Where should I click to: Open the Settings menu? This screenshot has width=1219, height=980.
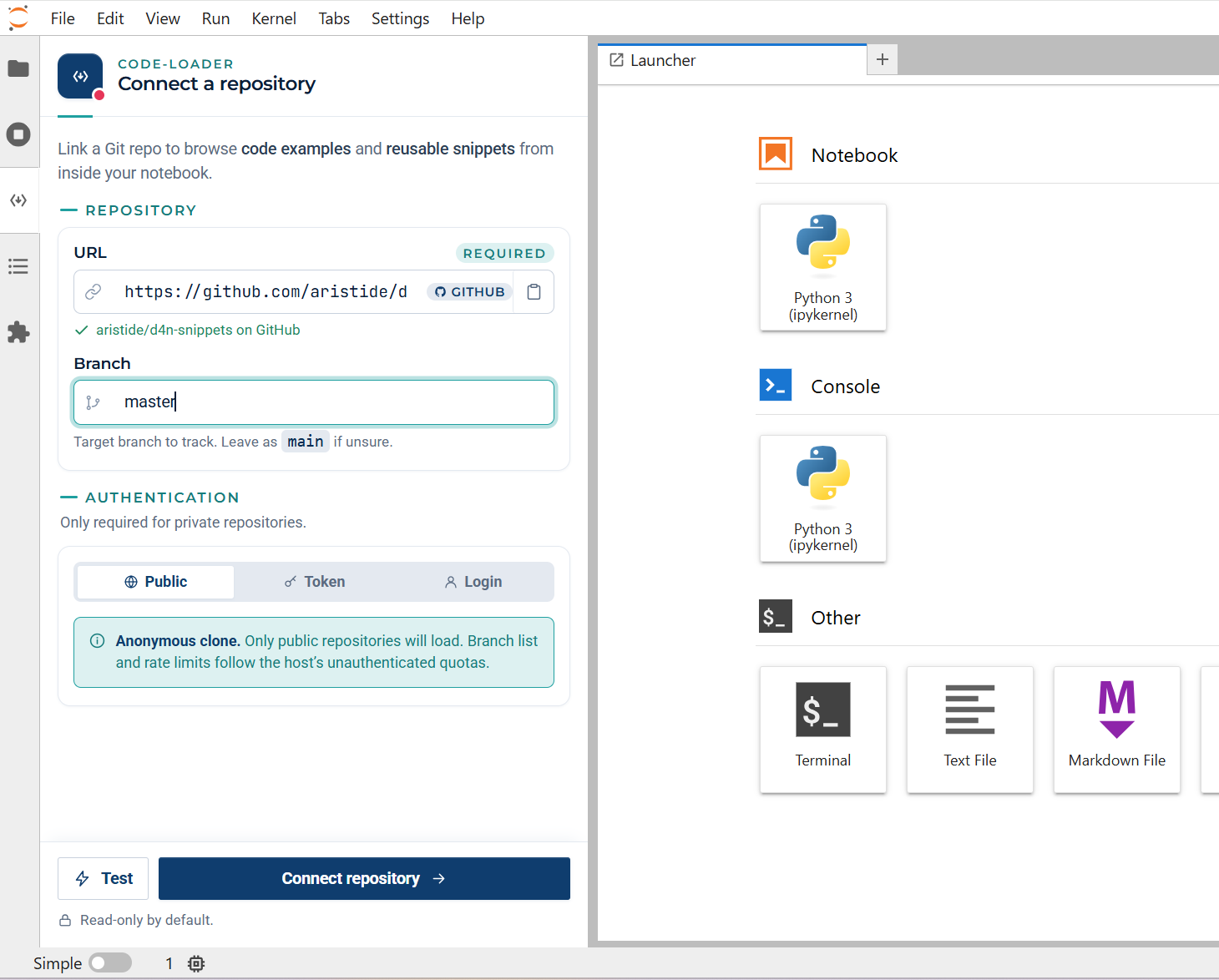(400, 18)
